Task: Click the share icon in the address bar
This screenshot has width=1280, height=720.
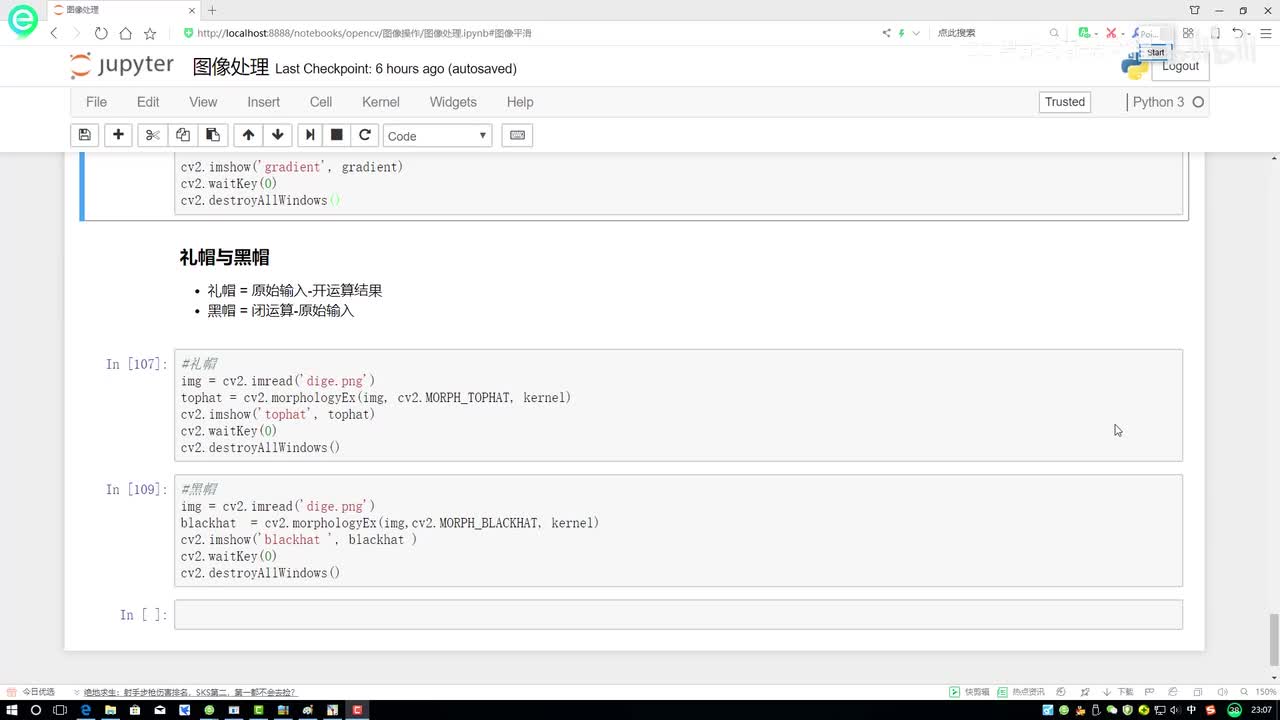Action: pos(886,33)
